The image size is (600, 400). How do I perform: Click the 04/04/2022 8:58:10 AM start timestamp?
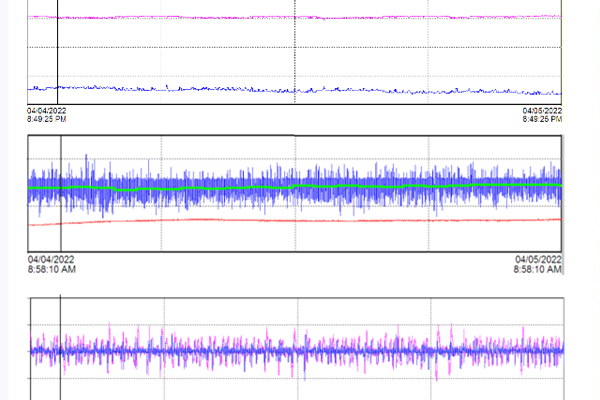(x=52, y=264)
